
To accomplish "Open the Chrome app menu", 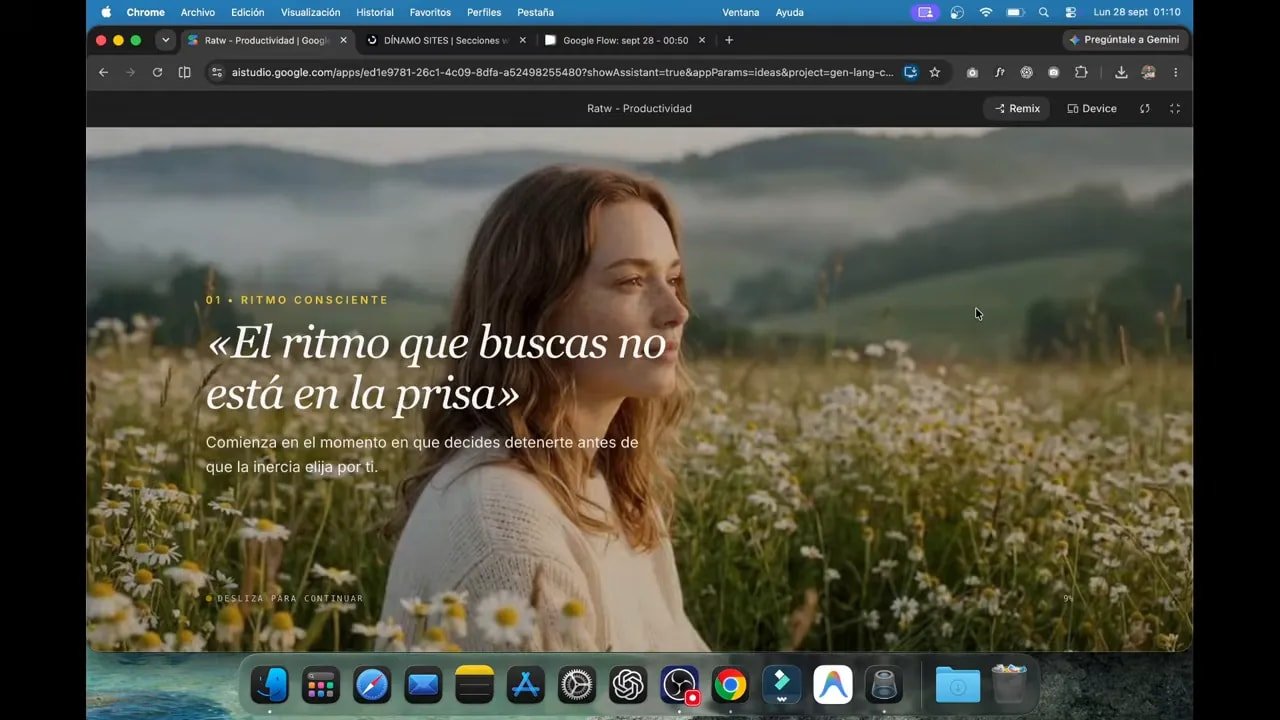I will (145, 12).
